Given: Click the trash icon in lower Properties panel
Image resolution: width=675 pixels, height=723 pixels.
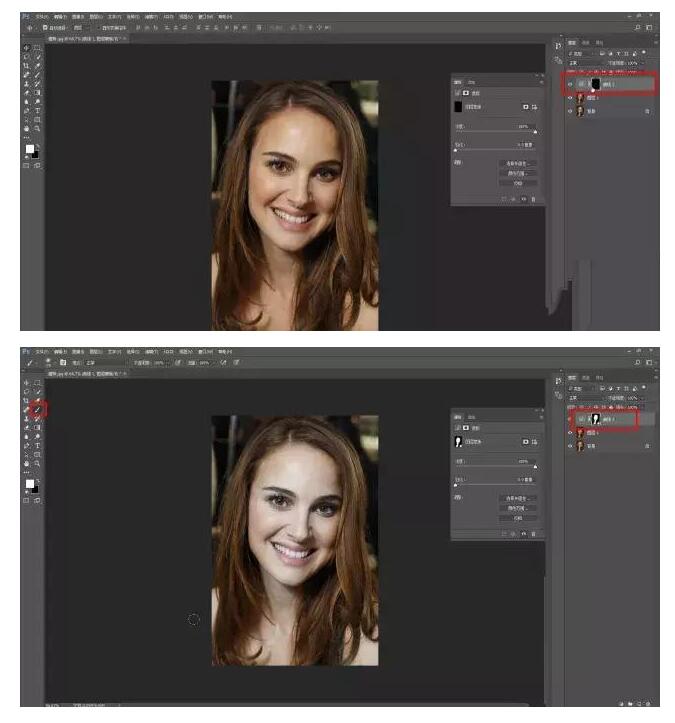Looking at the screenshot, I should (x=533, y=534).
